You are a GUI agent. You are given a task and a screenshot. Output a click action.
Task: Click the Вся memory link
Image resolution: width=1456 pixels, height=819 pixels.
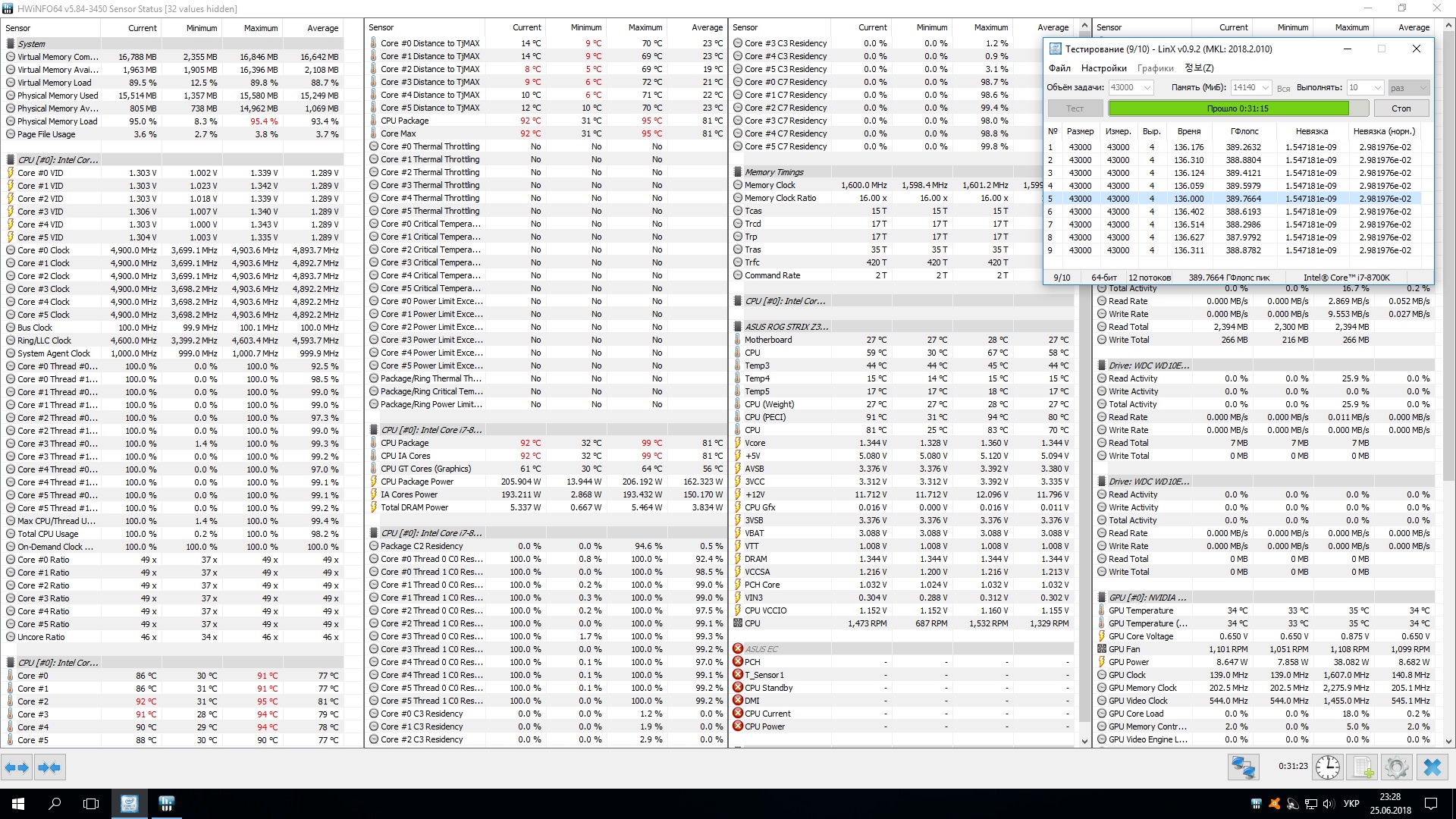(1283, 89)
